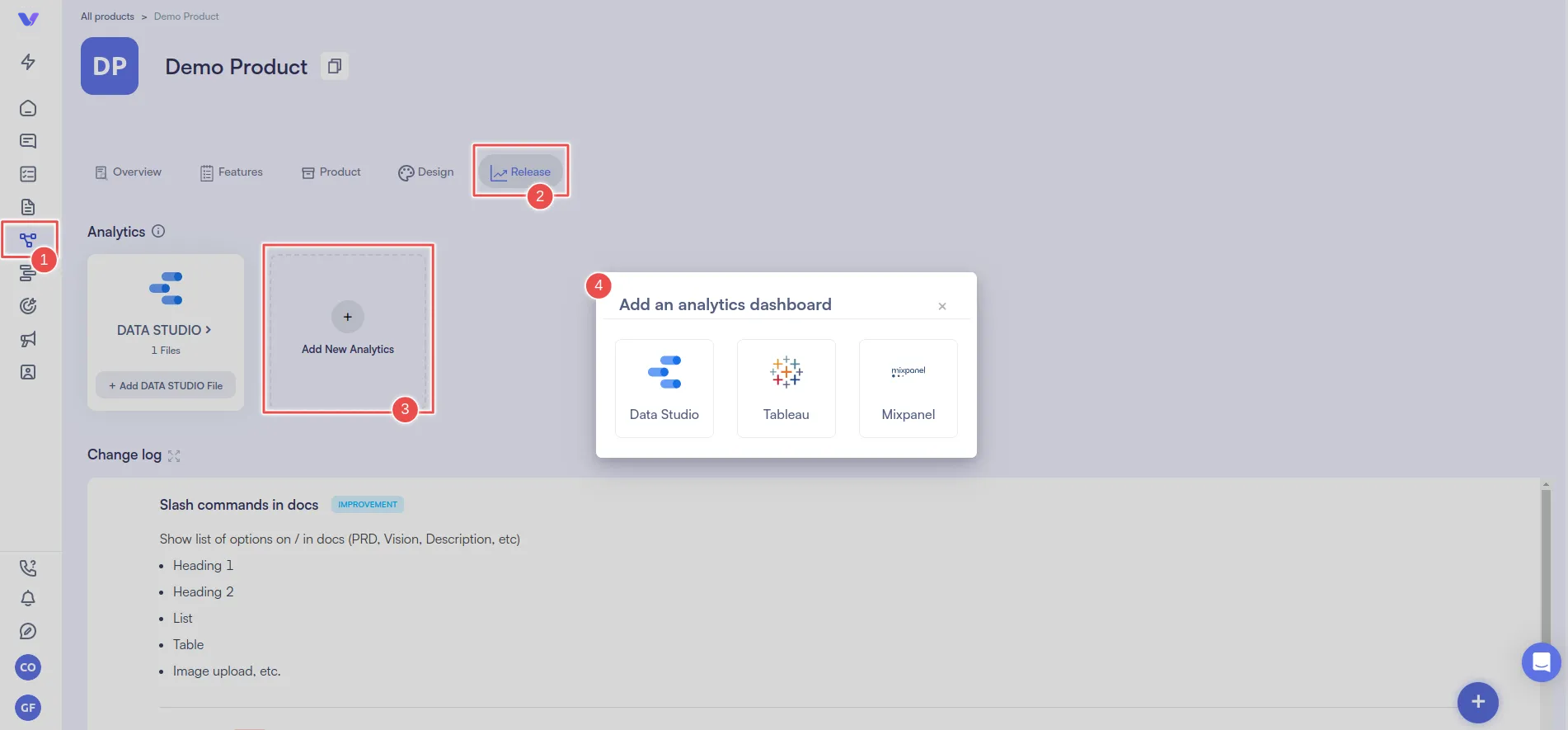Open the goals target sidebar icon
1568x730 pixels.
[x=28, y=306]
